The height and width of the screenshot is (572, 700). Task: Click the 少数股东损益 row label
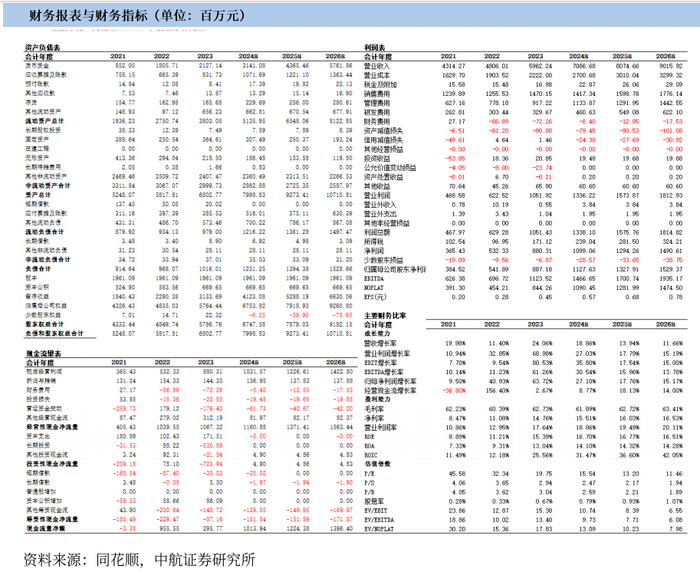point(383,260)
